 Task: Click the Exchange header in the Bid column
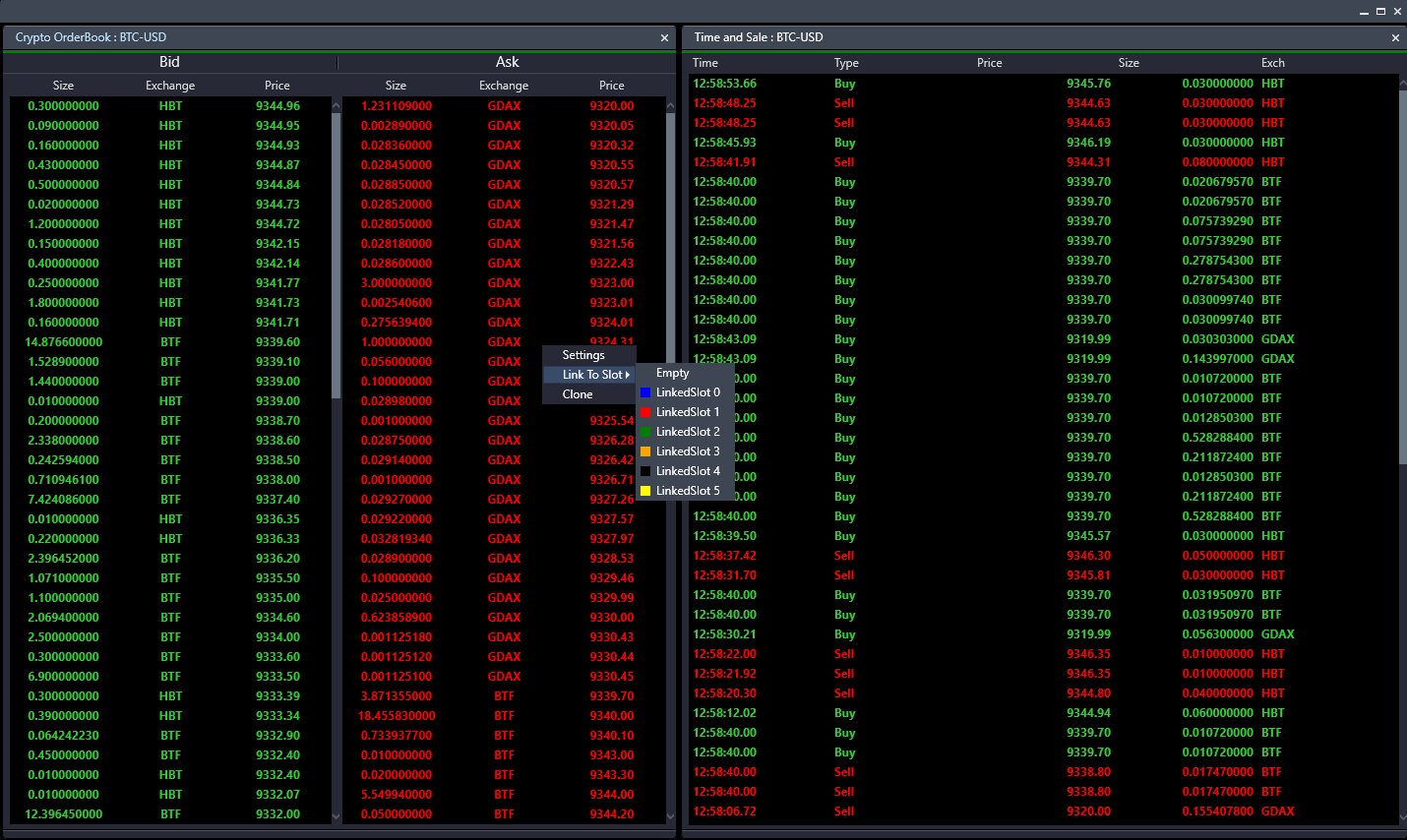(169, 85)
